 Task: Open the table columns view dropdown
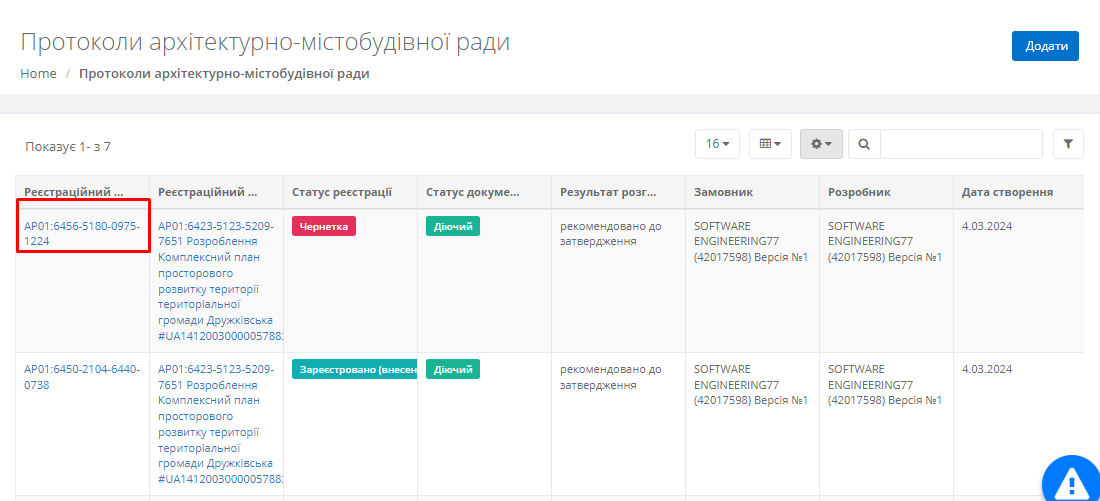coord(769,144)
